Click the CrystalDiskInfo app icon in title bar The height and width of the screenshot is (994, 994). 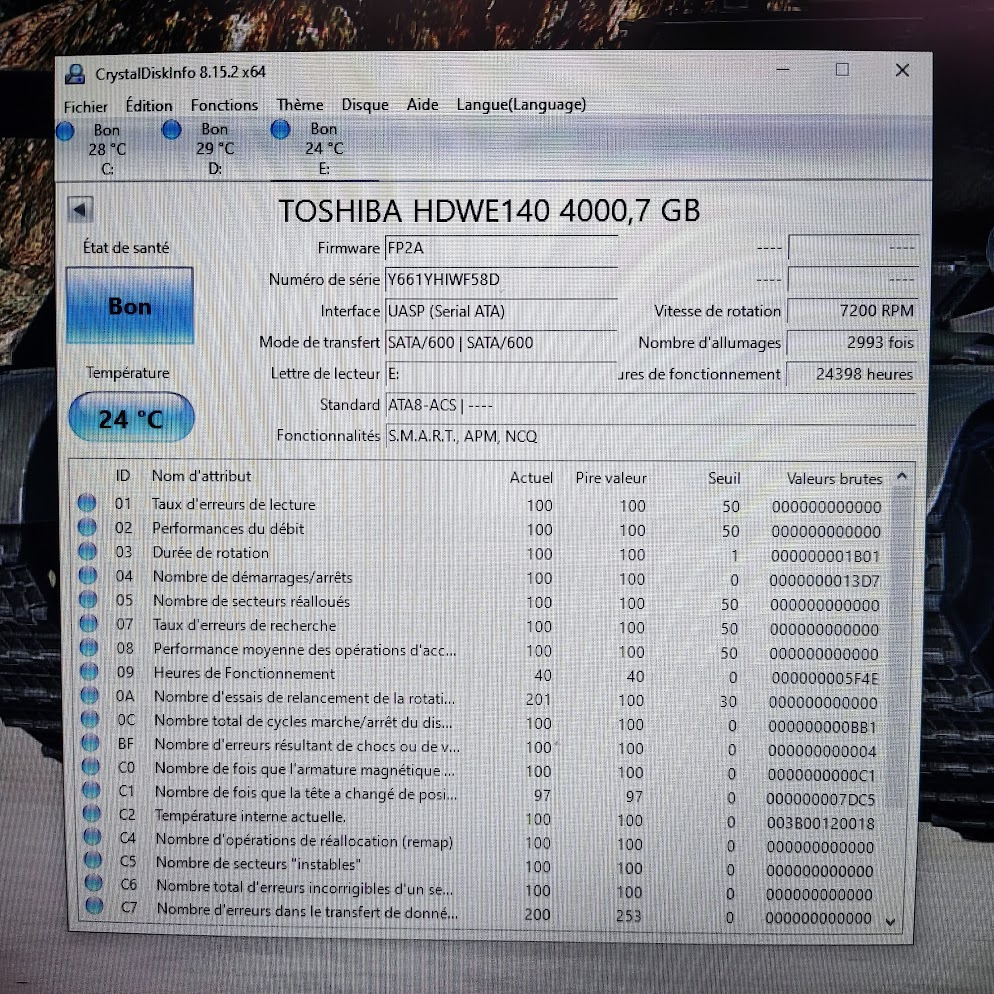[75, 74]
